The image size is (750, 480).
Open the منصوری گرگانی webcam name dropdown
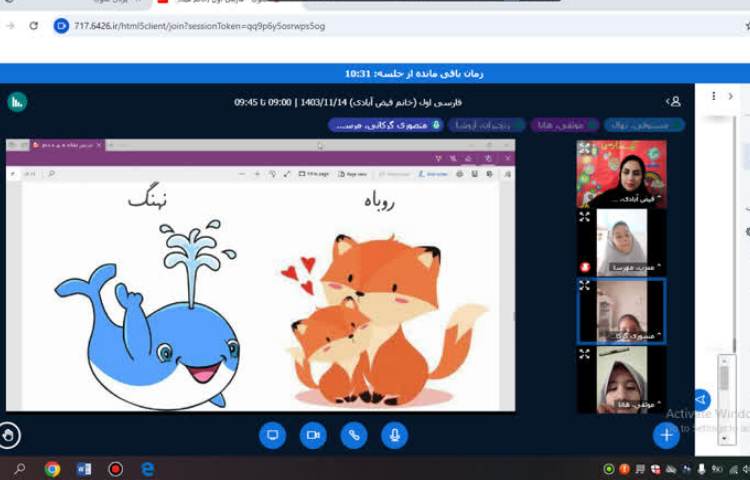point(637,336)
